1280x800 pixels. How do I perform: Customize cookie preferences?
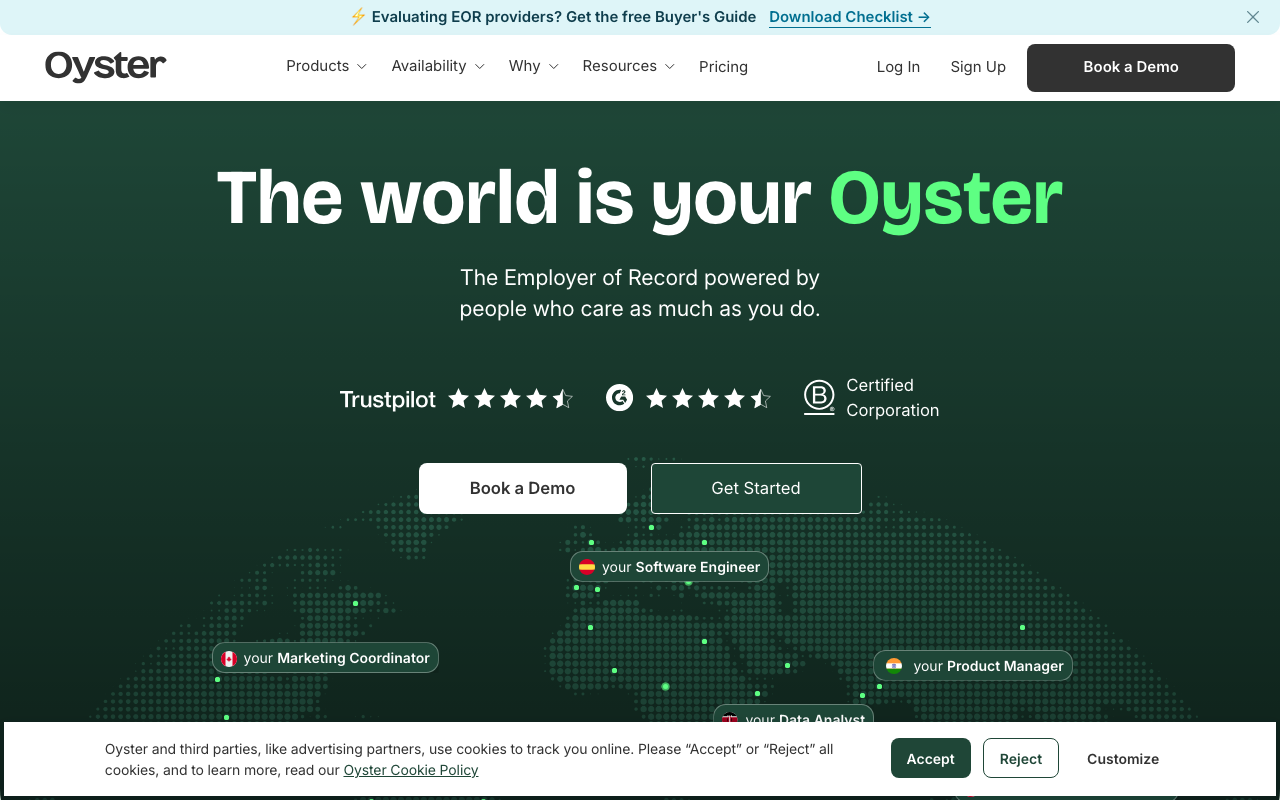[x=1123, y=759]
